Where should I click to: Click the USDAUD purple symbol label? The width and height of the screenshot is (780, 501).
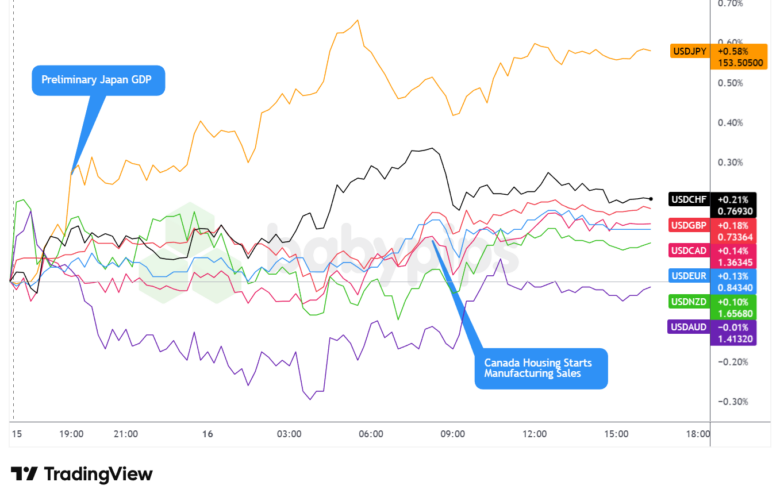[x=688, y=327]
